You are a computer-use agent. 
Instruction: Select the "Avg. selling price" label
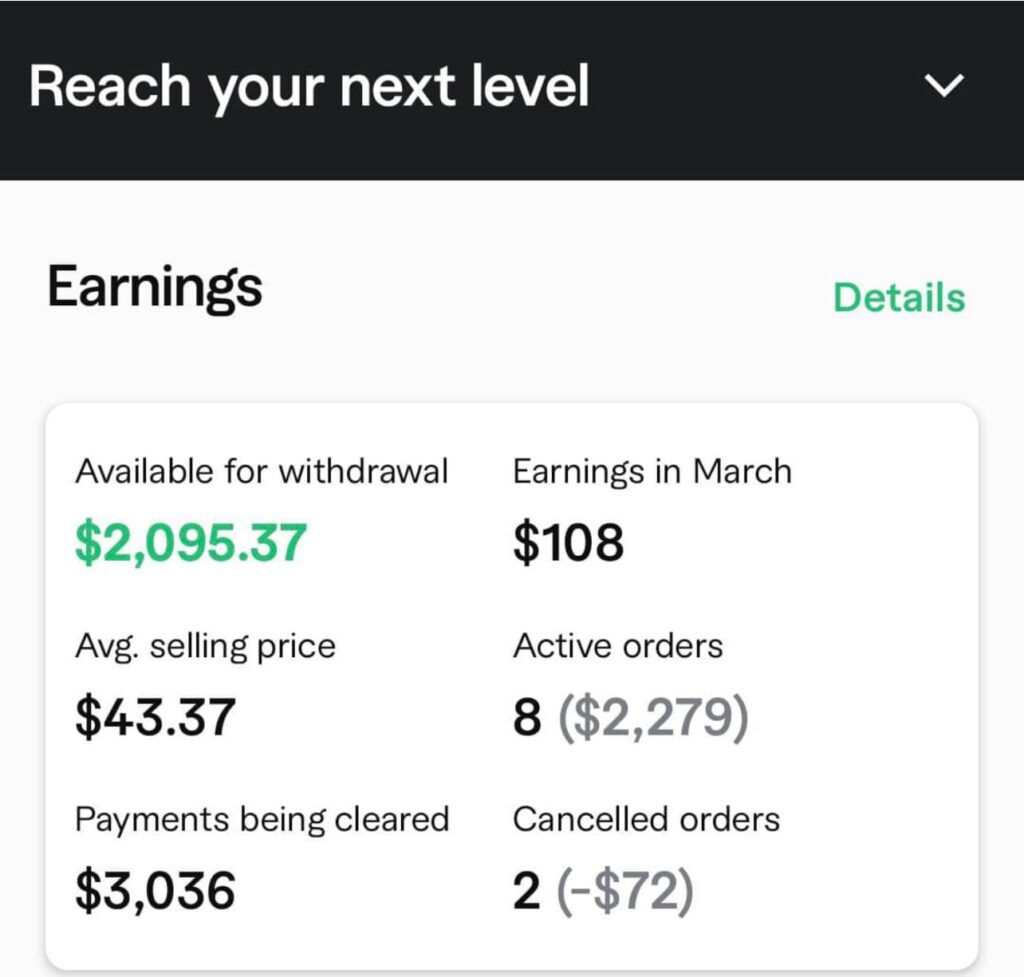point(205,646)
